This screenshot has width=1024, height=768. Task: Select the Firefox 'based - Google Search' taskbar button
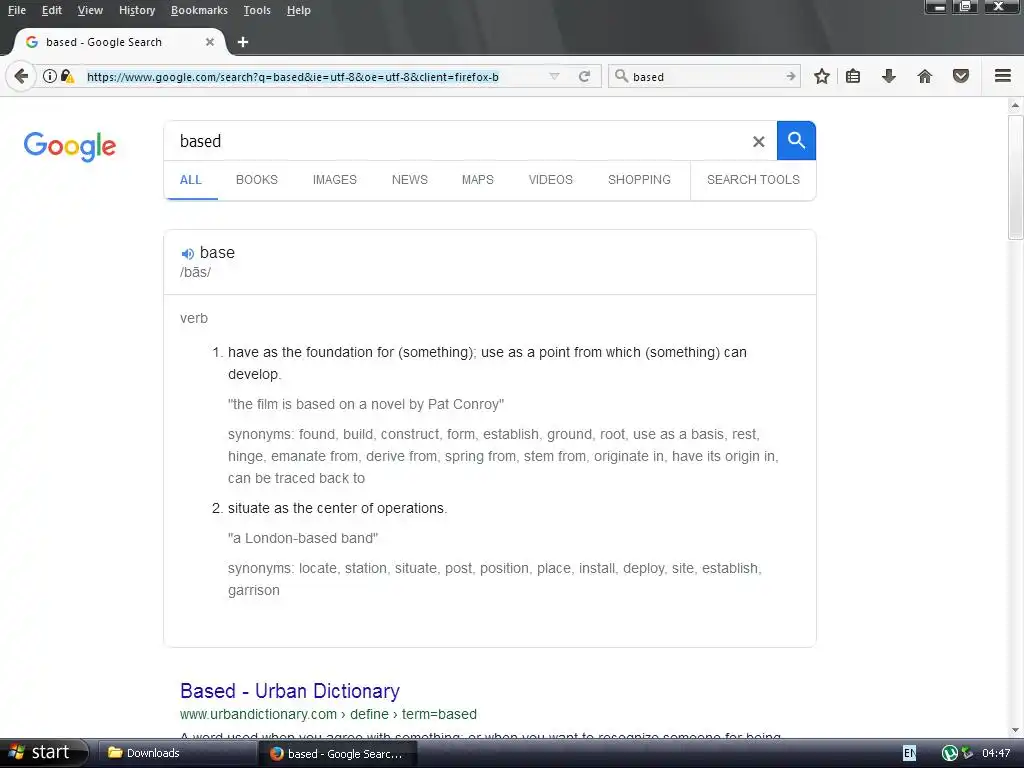point(338,754)
